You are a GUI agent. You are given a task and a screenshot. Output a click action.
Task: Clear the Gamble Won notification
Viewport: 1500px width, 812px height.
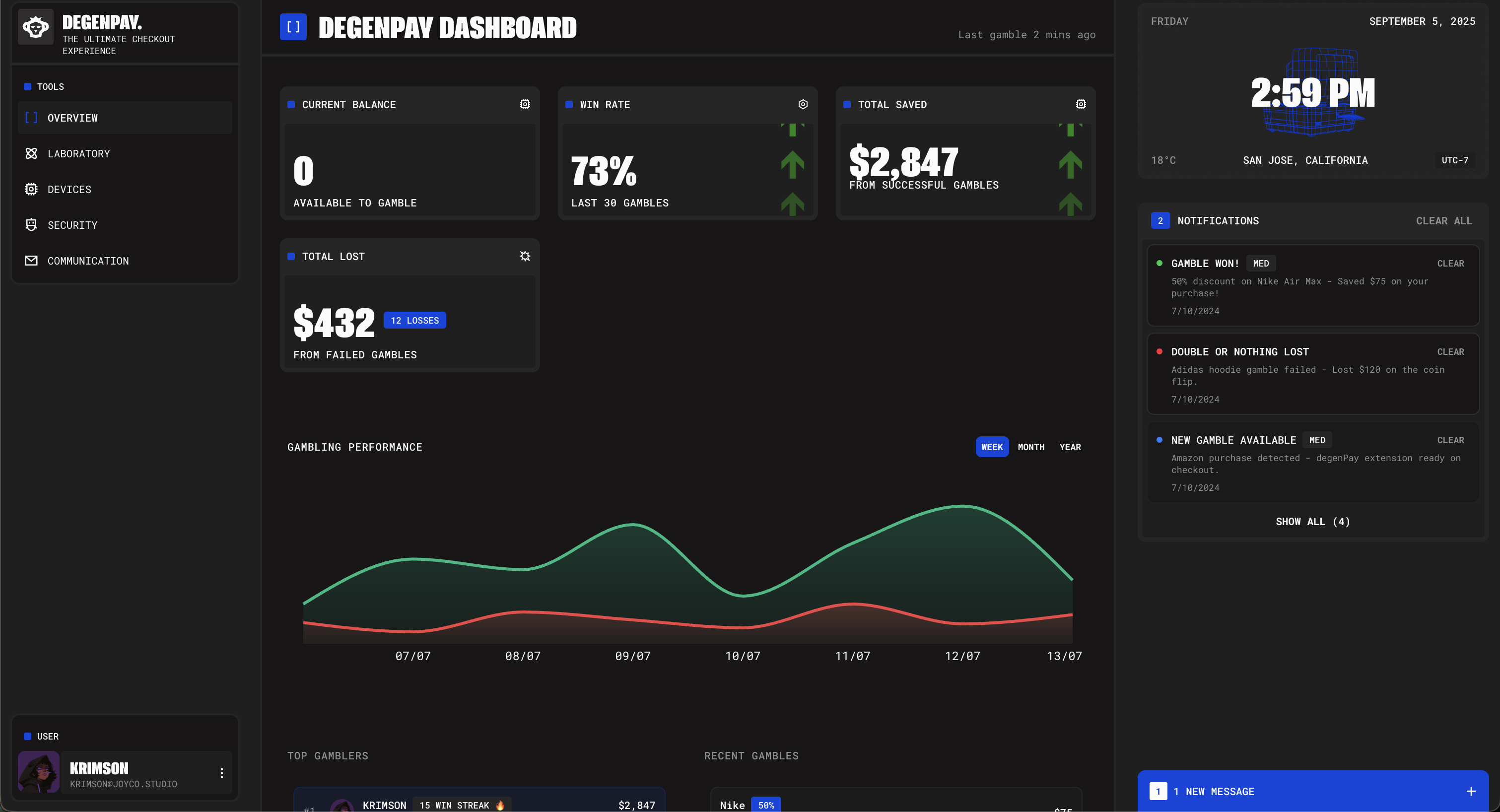click(1450, 264)
